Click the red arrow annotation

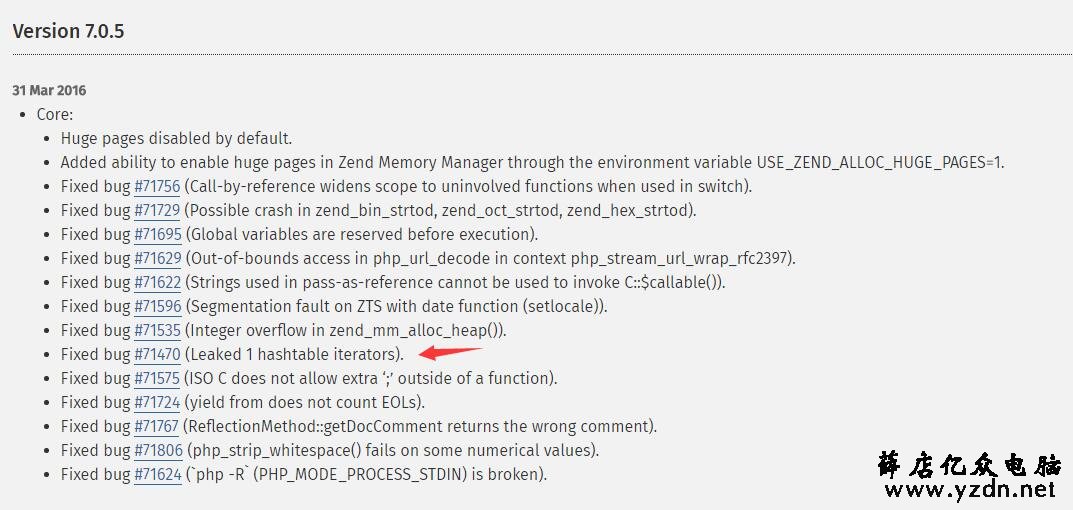coord(450,353)
